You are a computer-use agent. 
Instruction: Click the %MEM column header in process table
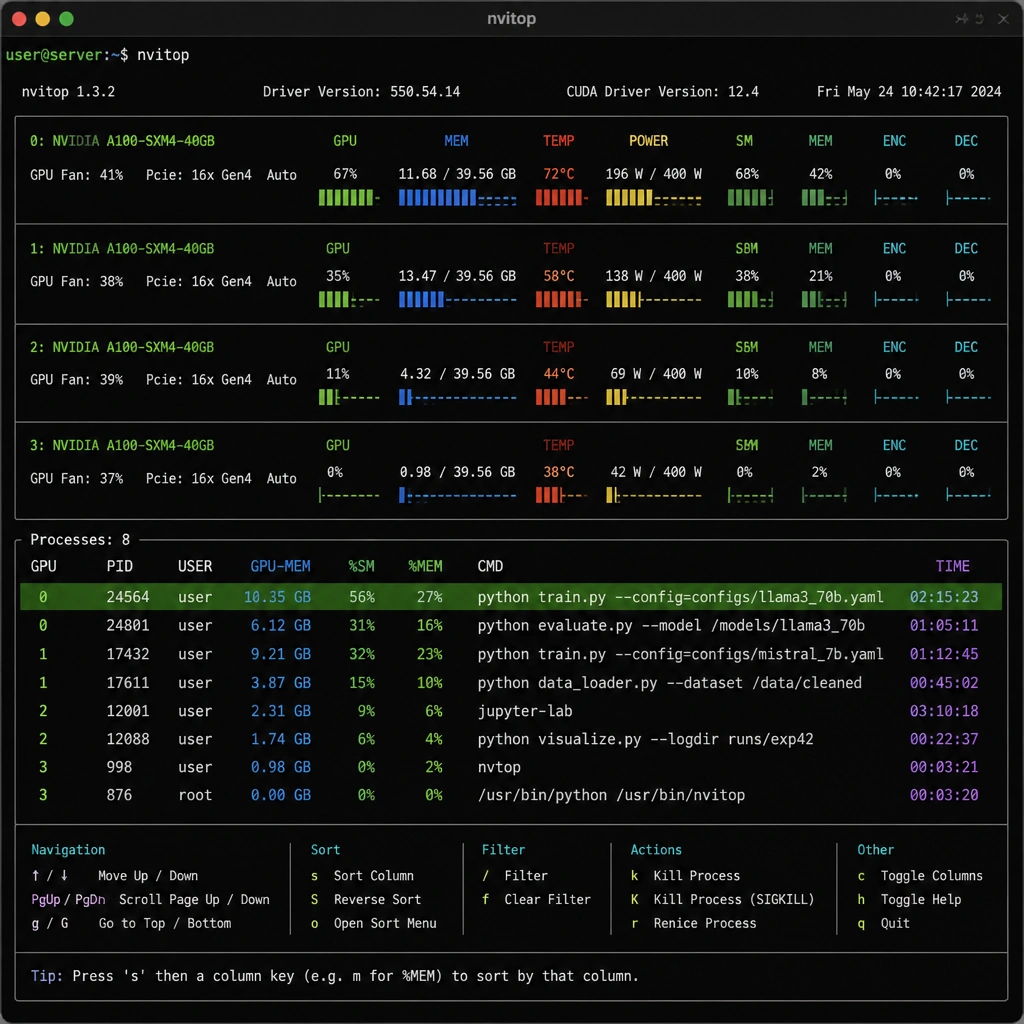point(425,566)
